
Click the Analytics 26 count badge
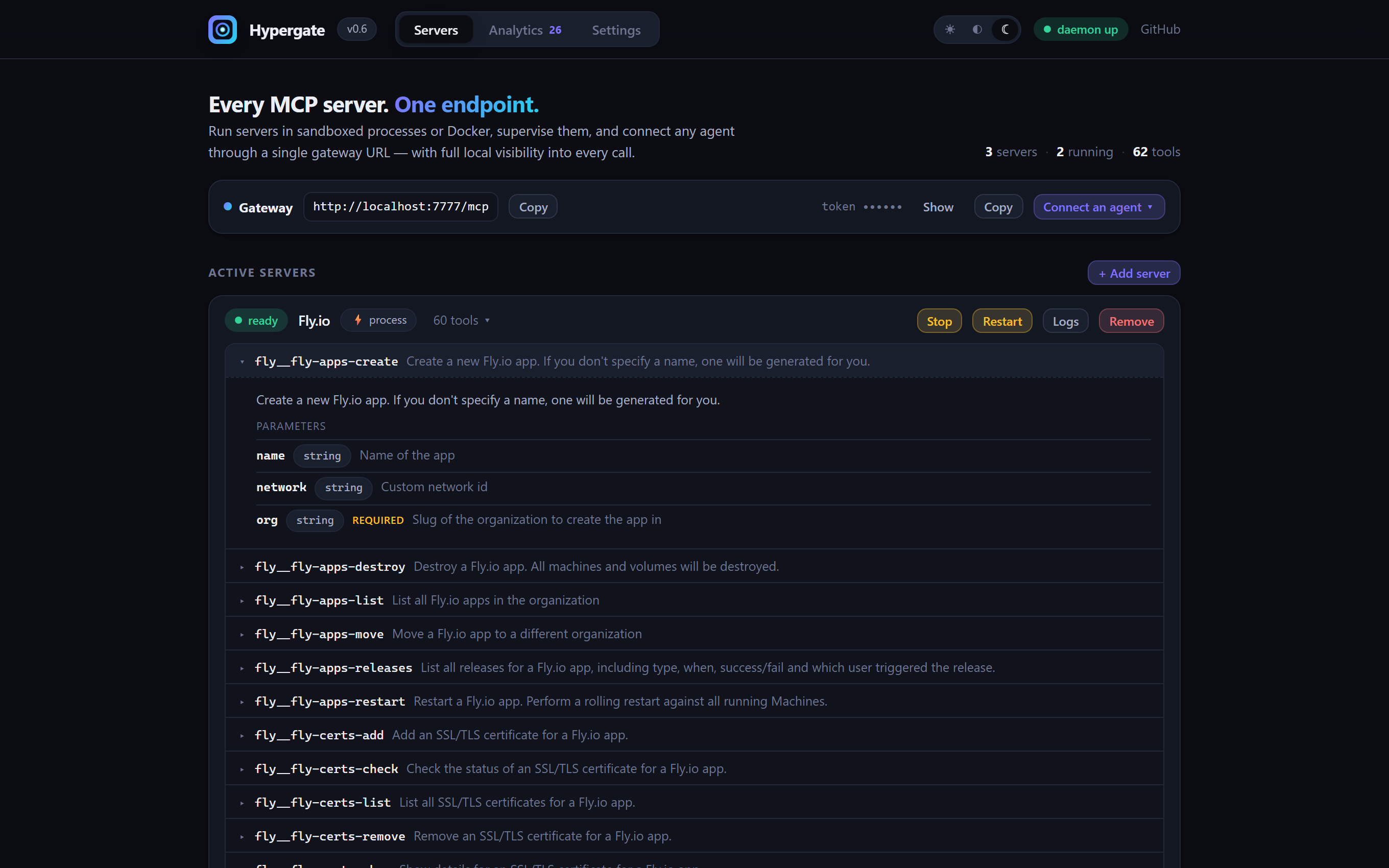555,30
